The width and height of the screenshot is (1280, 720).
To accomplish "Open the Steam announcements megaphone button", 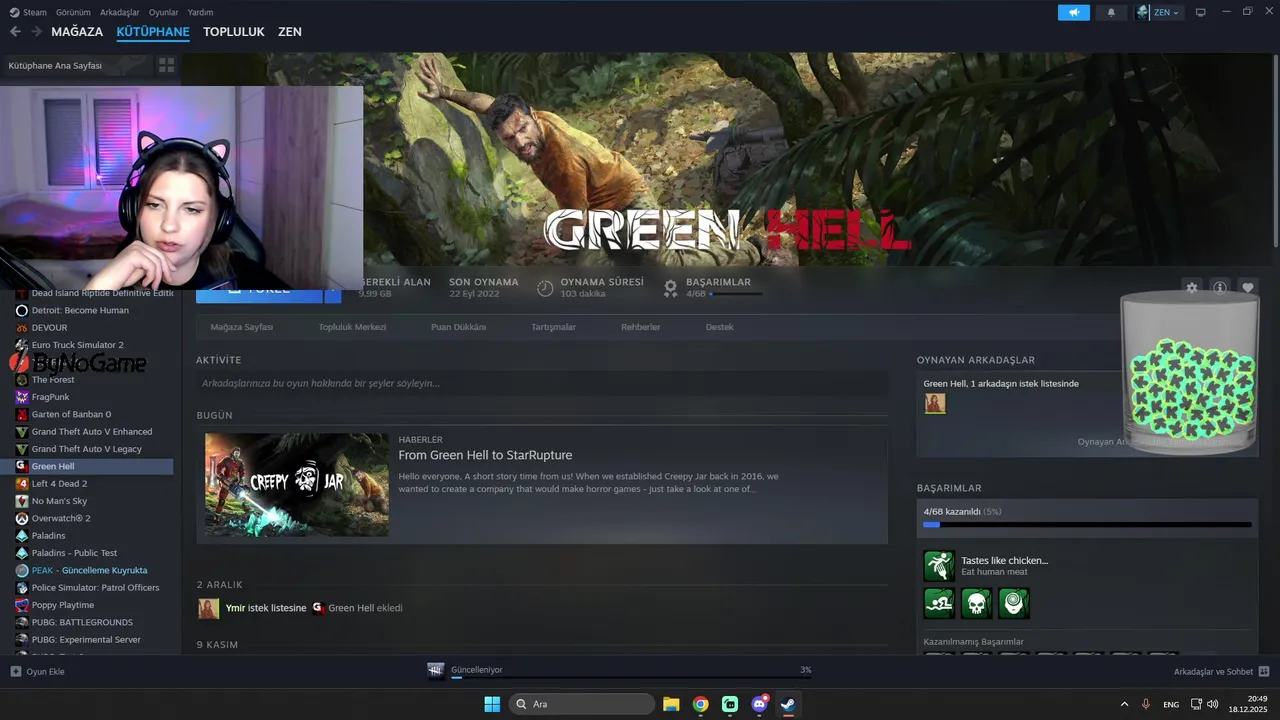I will 1074,12.
